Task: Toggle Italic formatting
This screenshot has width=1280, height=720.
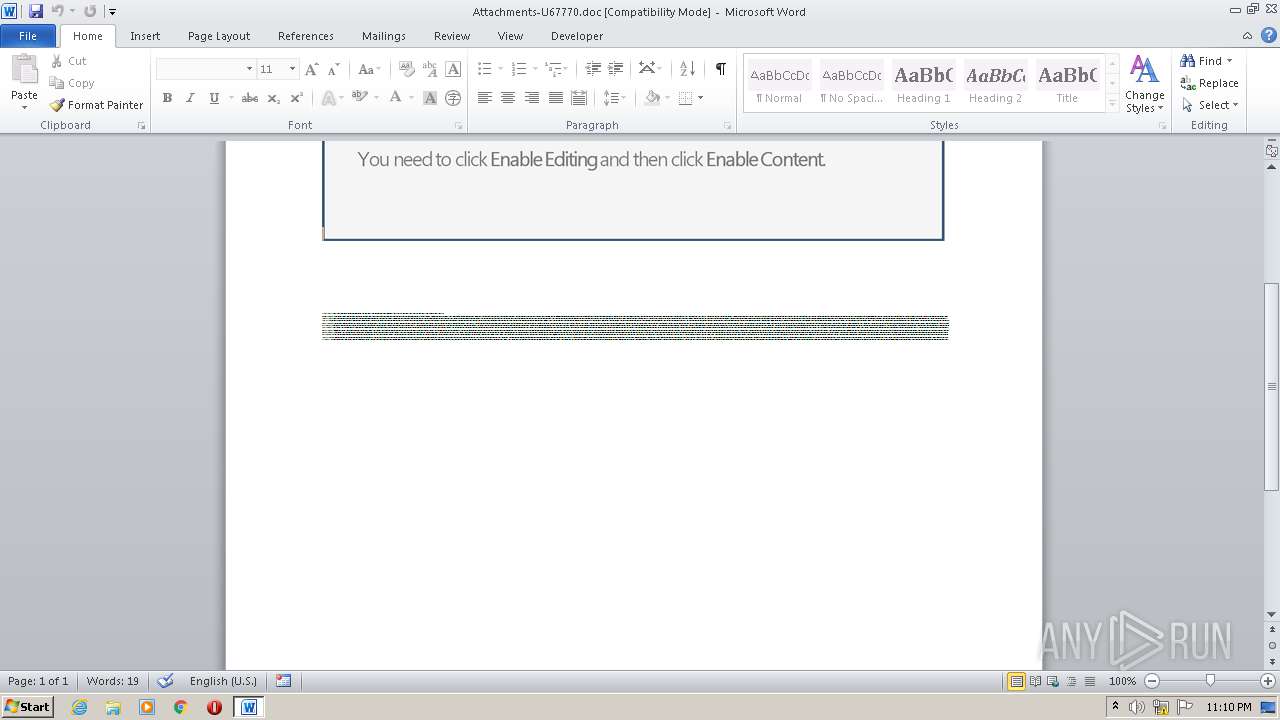Action: tap(190, 98)
